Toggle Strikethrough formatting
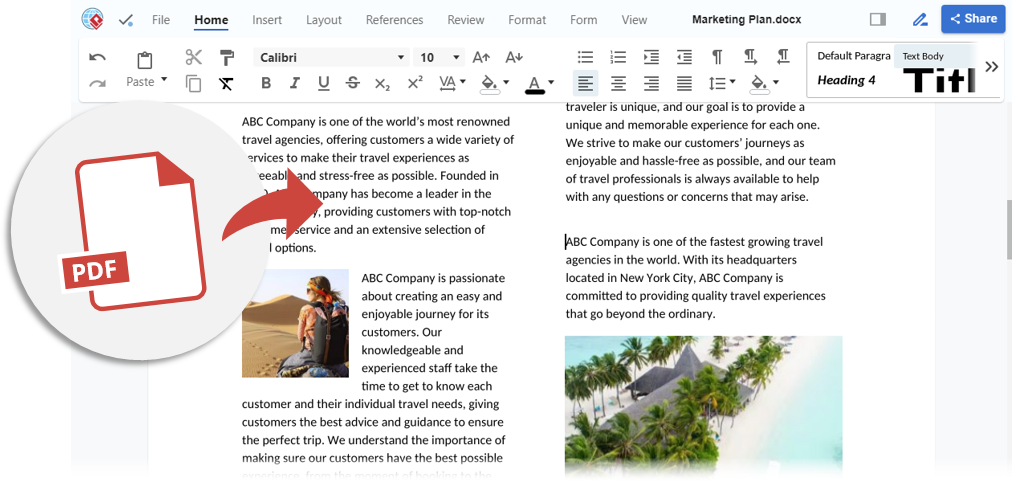The width and height of the screenshot is (1012, 481). [x=353, y=84]
